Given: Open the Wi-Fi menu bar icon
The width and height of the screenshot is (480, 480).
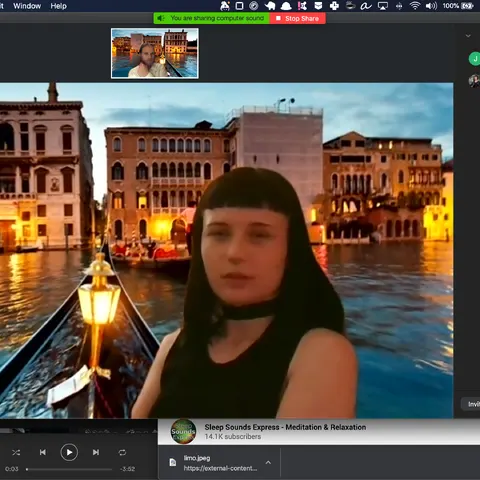Looking at the screenshot, I should 415,6.
